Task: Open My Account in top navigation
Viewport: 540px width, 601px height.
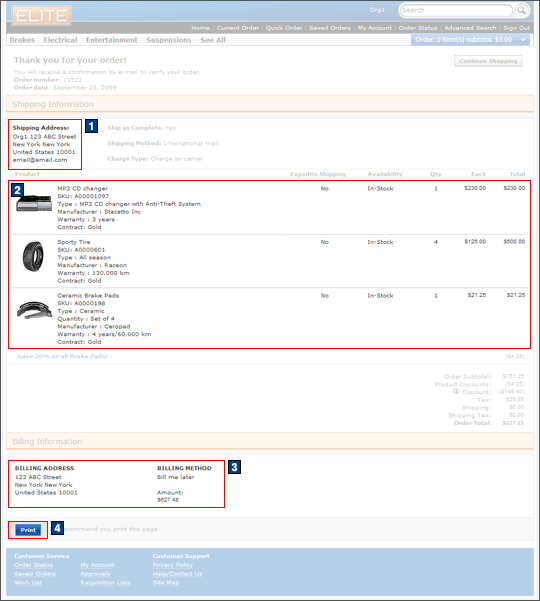Action: click(374, 28)
